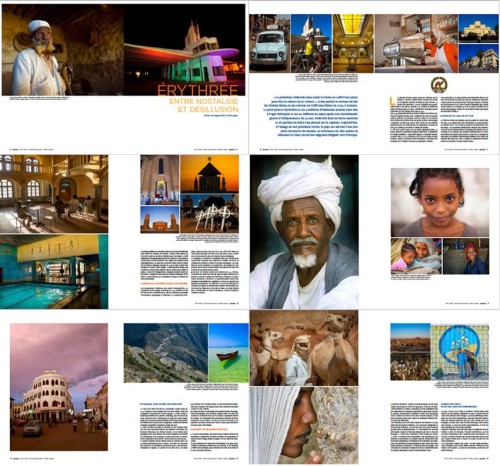Select the twin red towers building photo
The width and height of the screenshot is (500, 466).
pyautogui.click(x=160, y=219)
